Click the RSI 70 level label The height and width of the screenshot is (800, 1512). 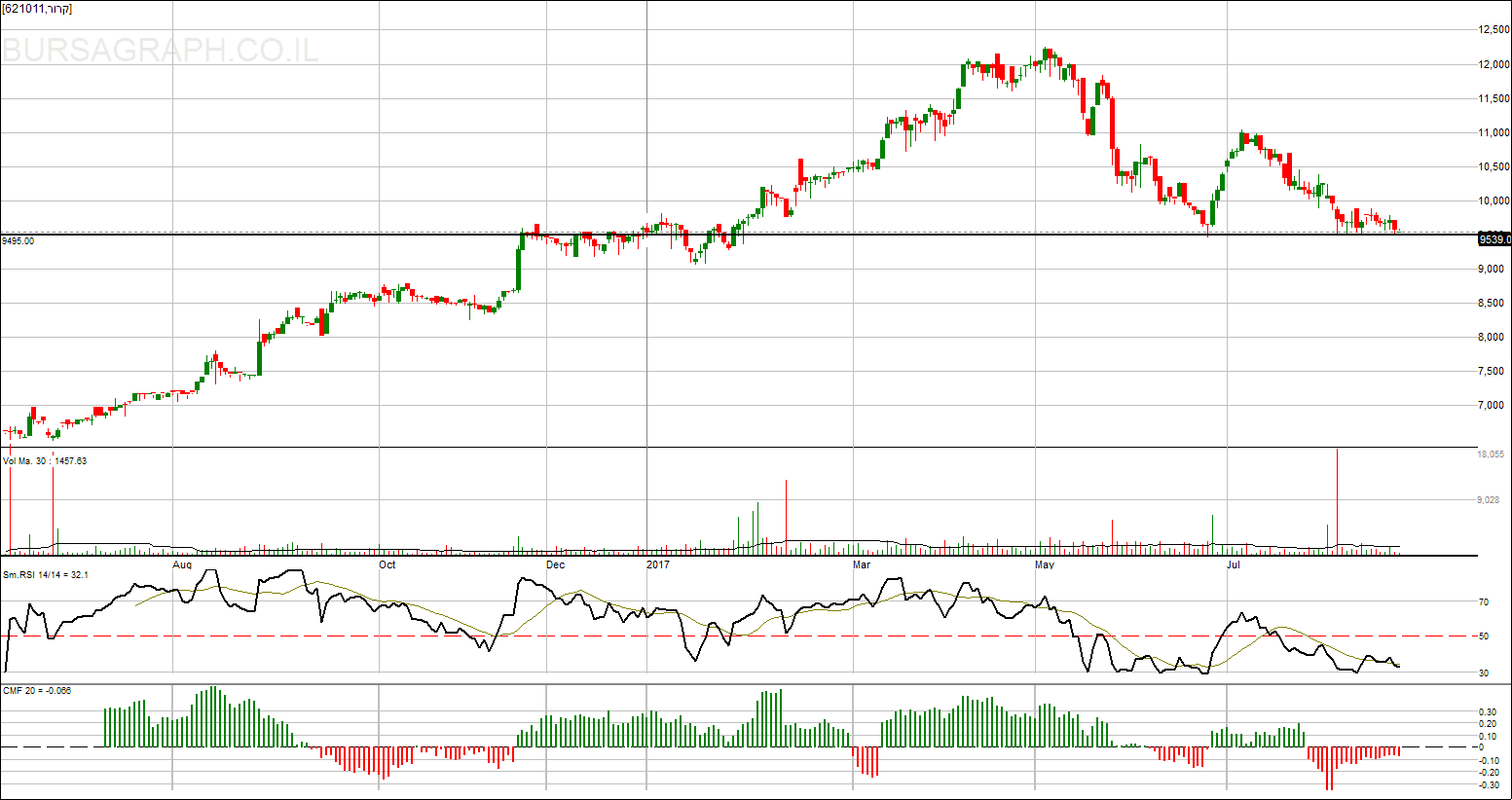(x=1484, y=602)
